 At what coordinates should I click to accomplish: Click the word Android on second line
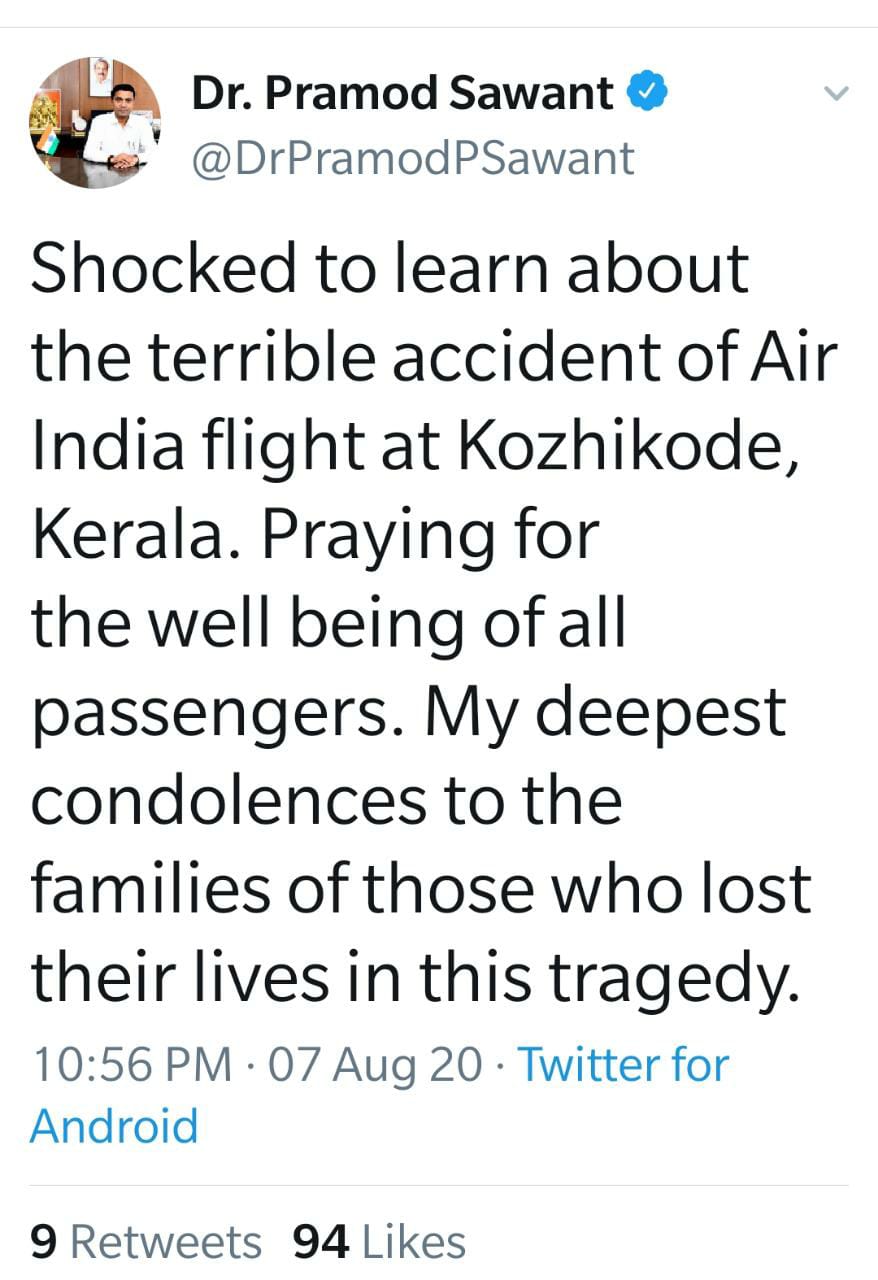(x=114, y=1125)
